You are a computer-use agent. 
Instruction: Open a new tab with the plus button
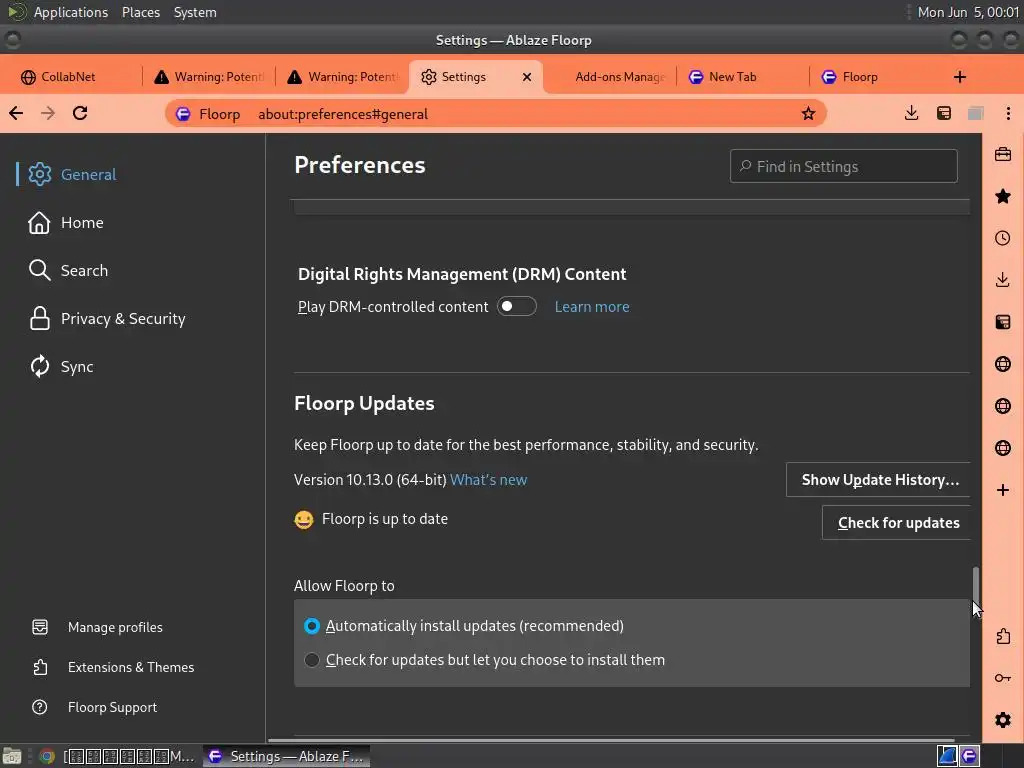coord(959,77)
